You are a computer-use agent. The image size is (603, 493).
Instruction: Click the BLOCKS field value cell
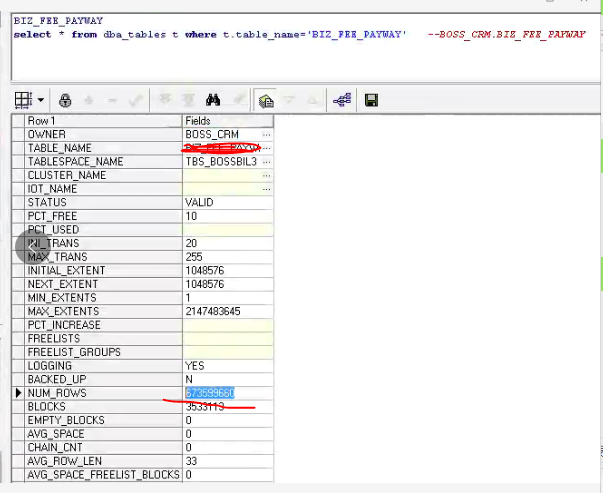227,407
